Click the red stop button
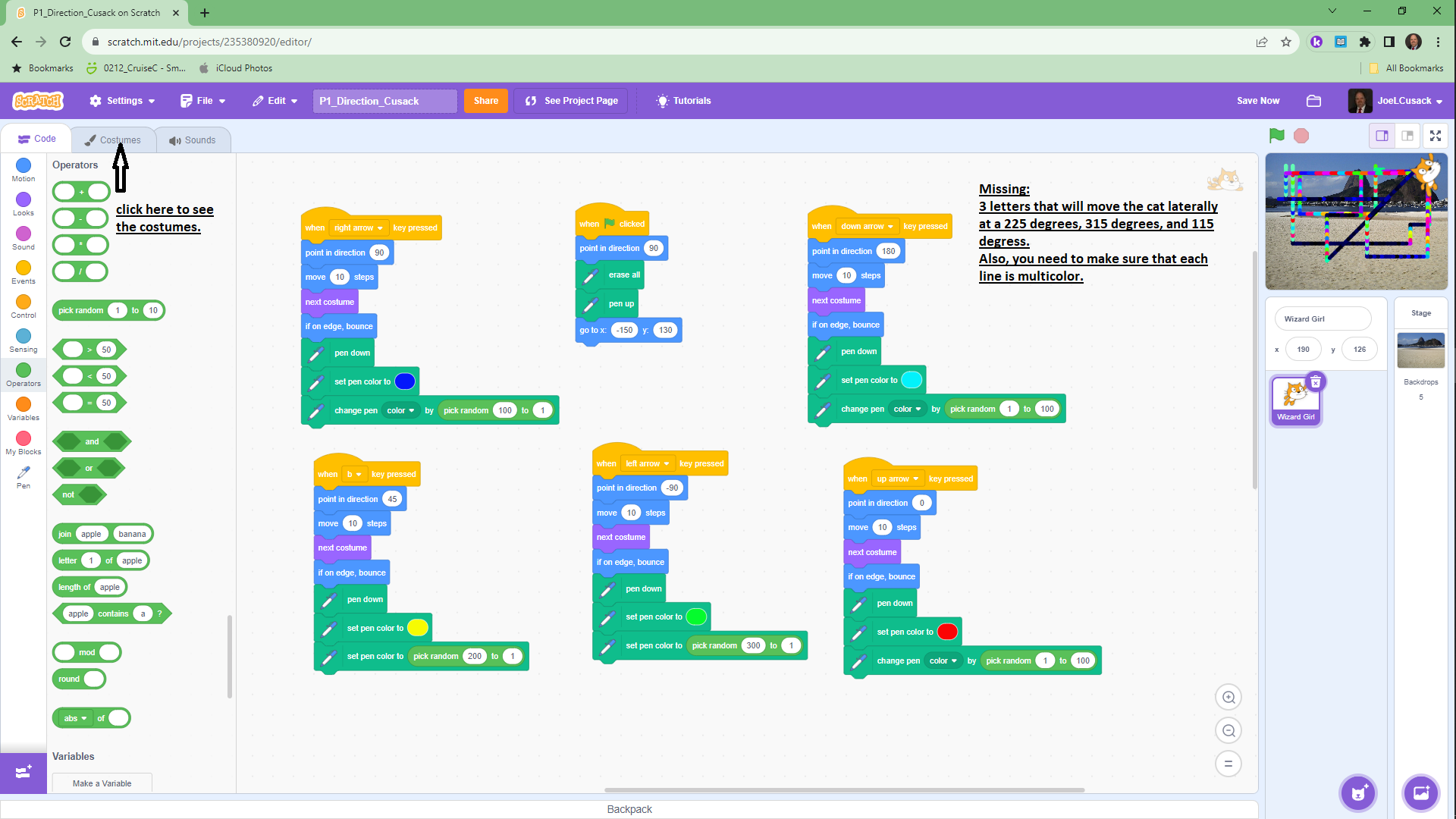The width and height of the screenshot is (1456, 819). point(1301,136)
